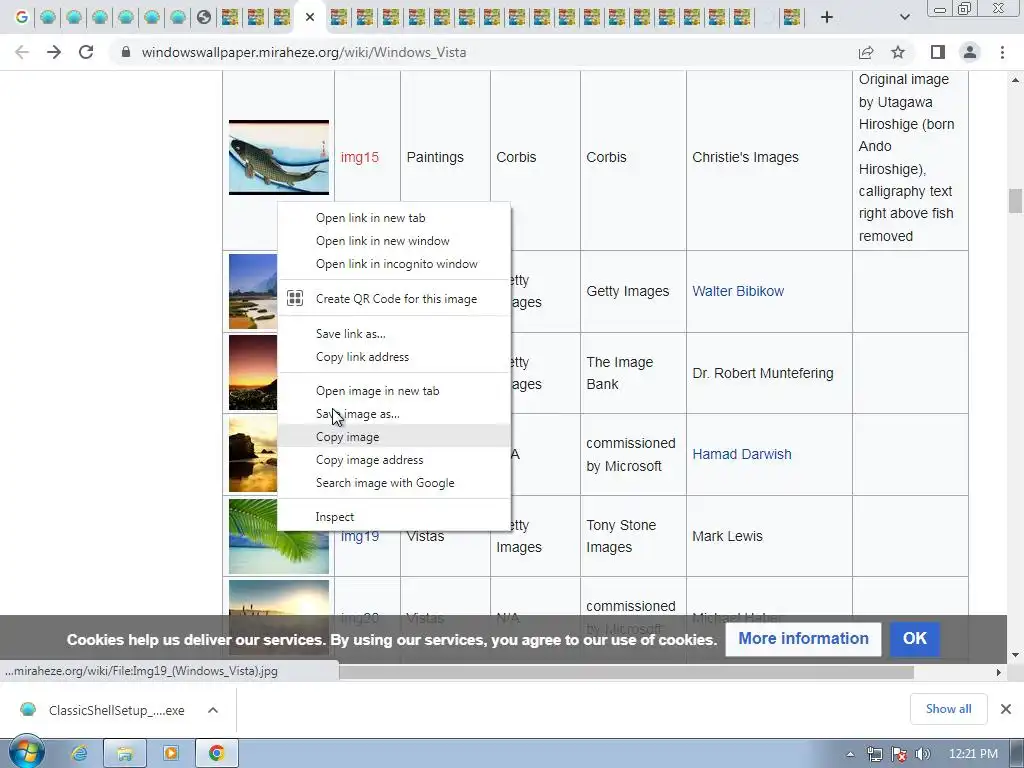Close the active tab with its X
The width and height of the screenshot is (1024, 768).
click(310, 17)
